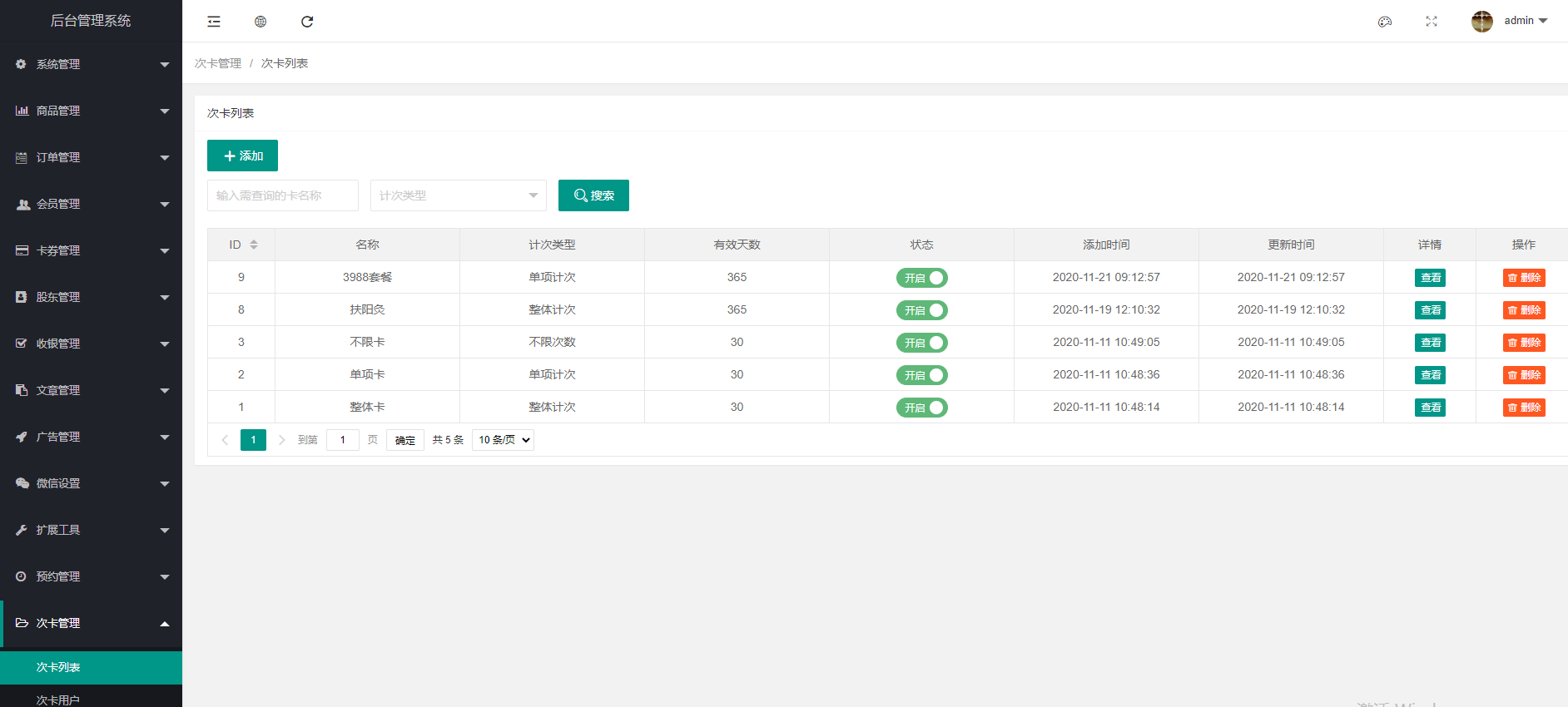Turn off status switch for 3988套餐
Screen dimensions: 1568x707
[x=921, y=278]
